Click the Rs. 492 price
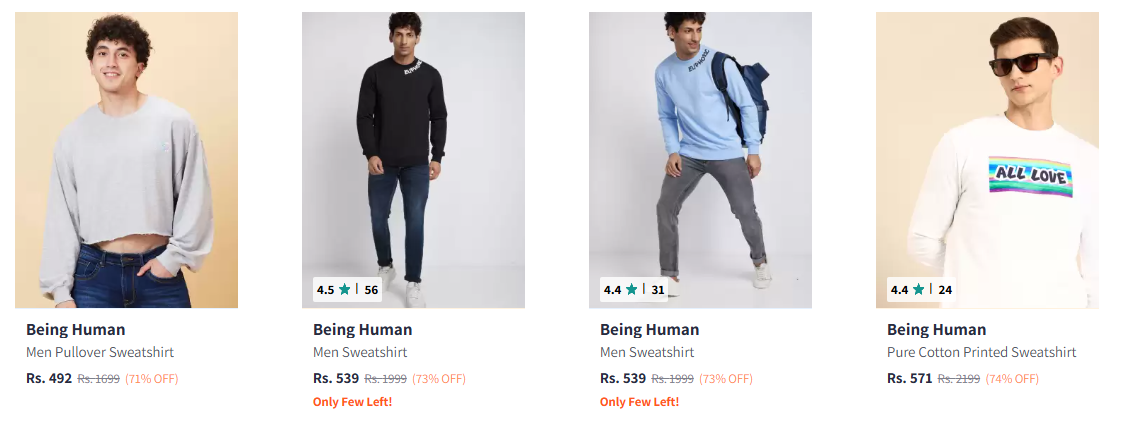 click(x=49, y=378)
